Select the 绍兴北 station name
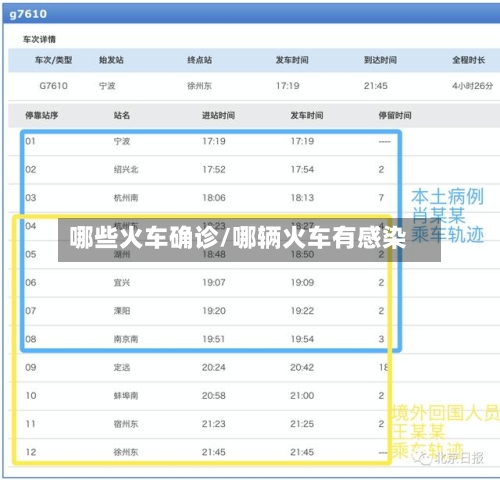Image resolution: width=500 pixels, height=480 pixels. pos(126,170)
